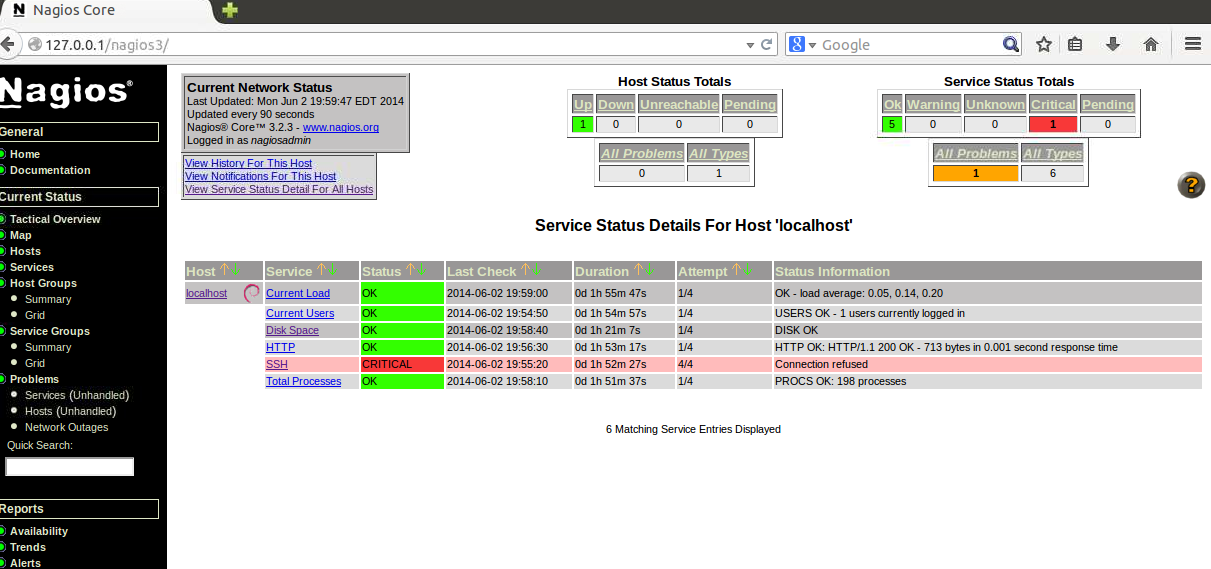Click the search magnifier icon

pyautogui.click(x=1011, y=44)
